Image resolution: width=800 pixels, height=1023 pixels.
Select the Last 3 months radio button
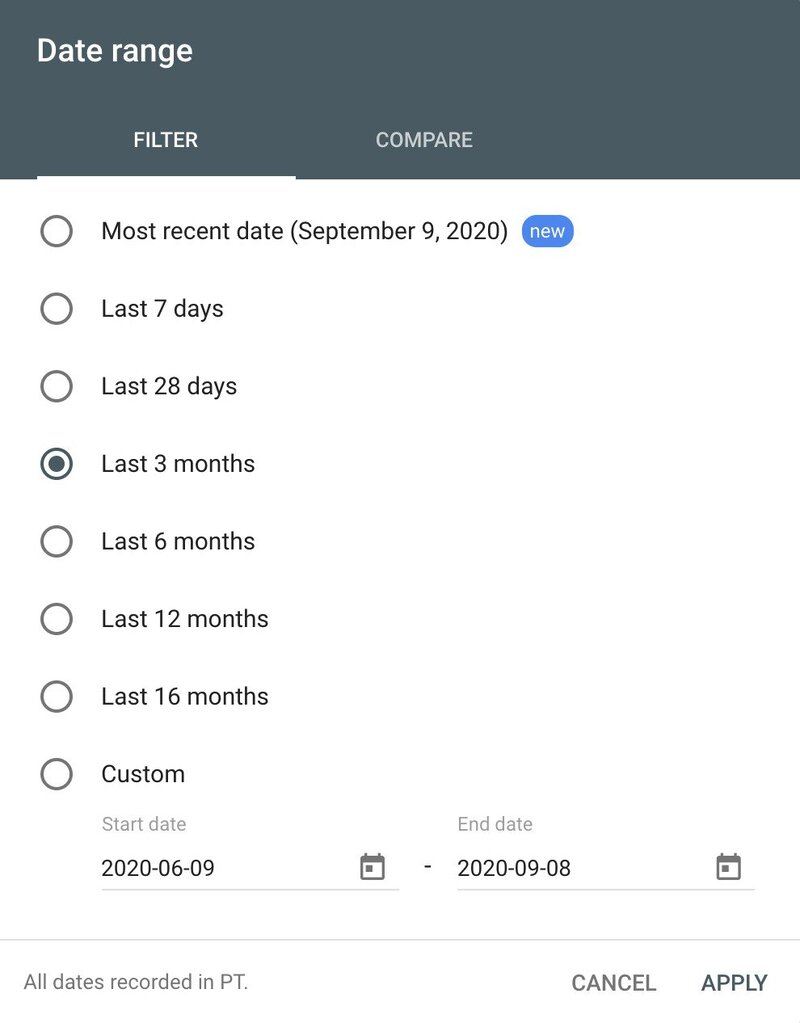tap(57, 464)
